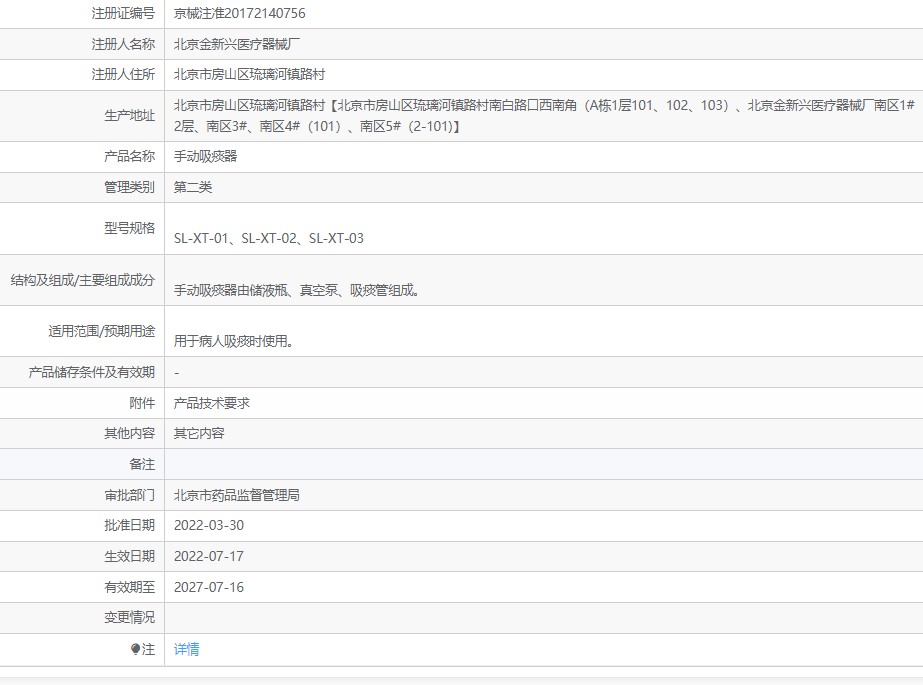Open the 详情 link in the 注 row
Viewport: 923px width, 685px height.
[x=187, y=649]
